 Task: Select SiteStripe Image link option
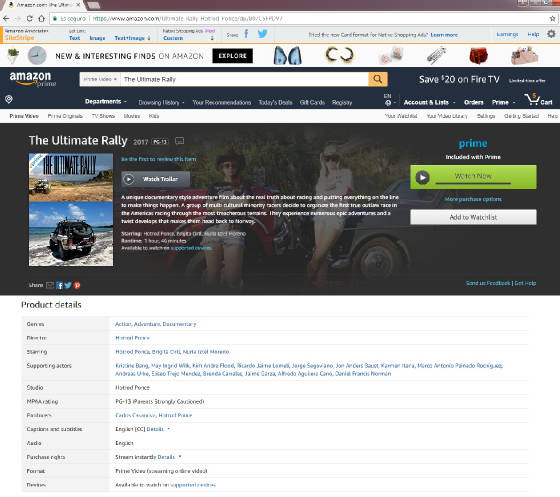97,38
